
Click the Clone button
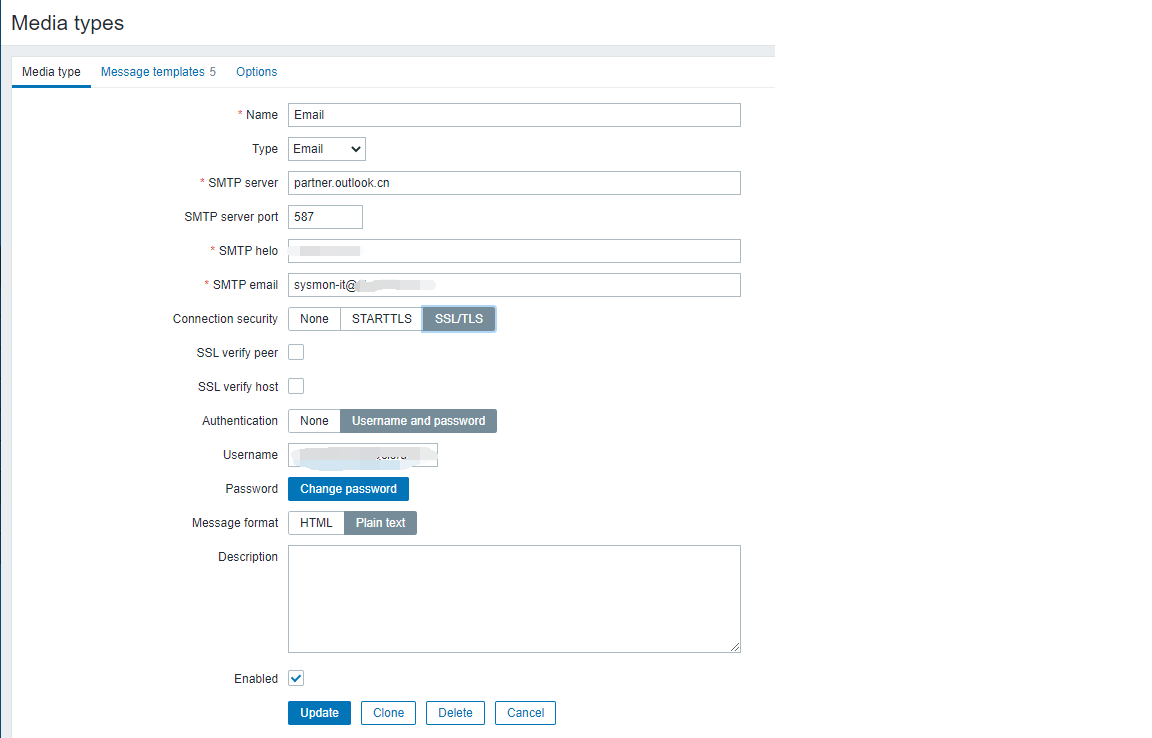388,713
